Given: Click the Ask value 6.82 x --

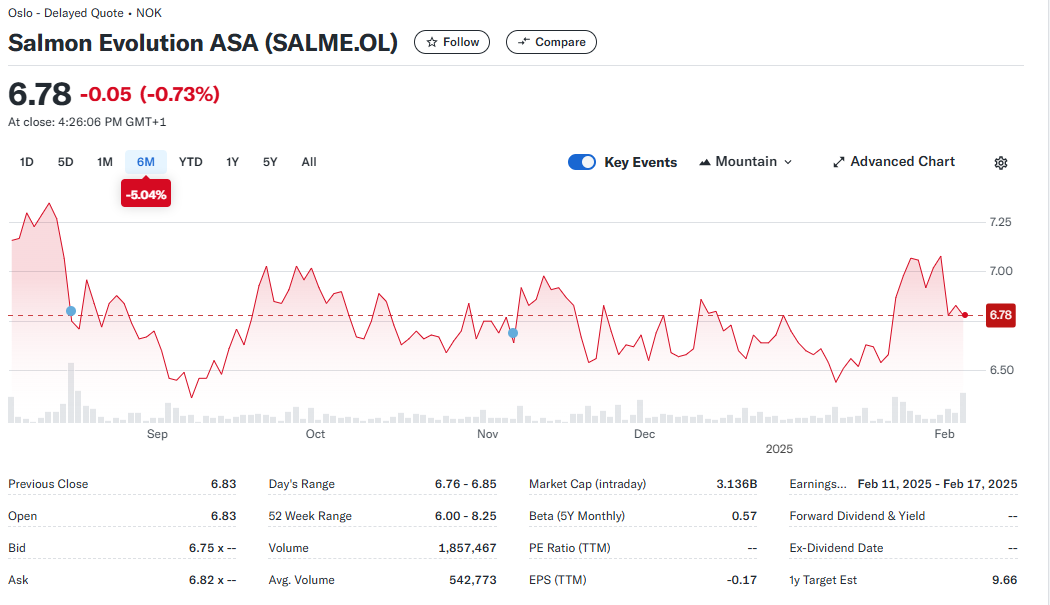Looking at the screenshot, I should 212,580.
